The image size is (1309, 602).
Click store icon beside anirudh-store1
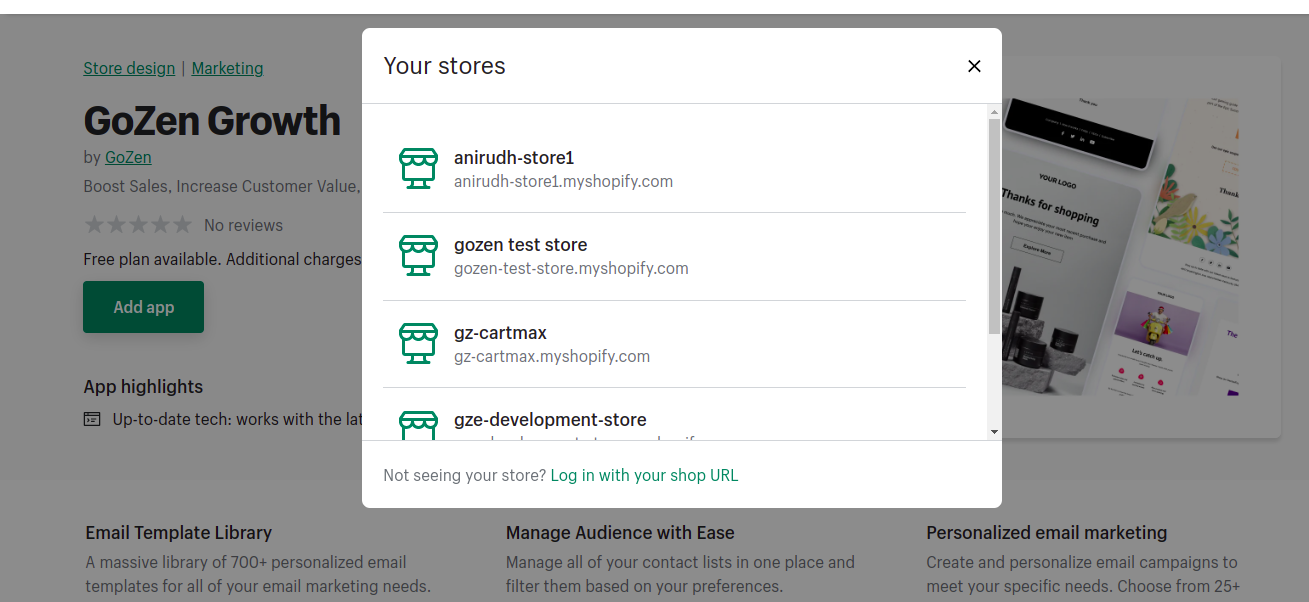coord(418,169)
